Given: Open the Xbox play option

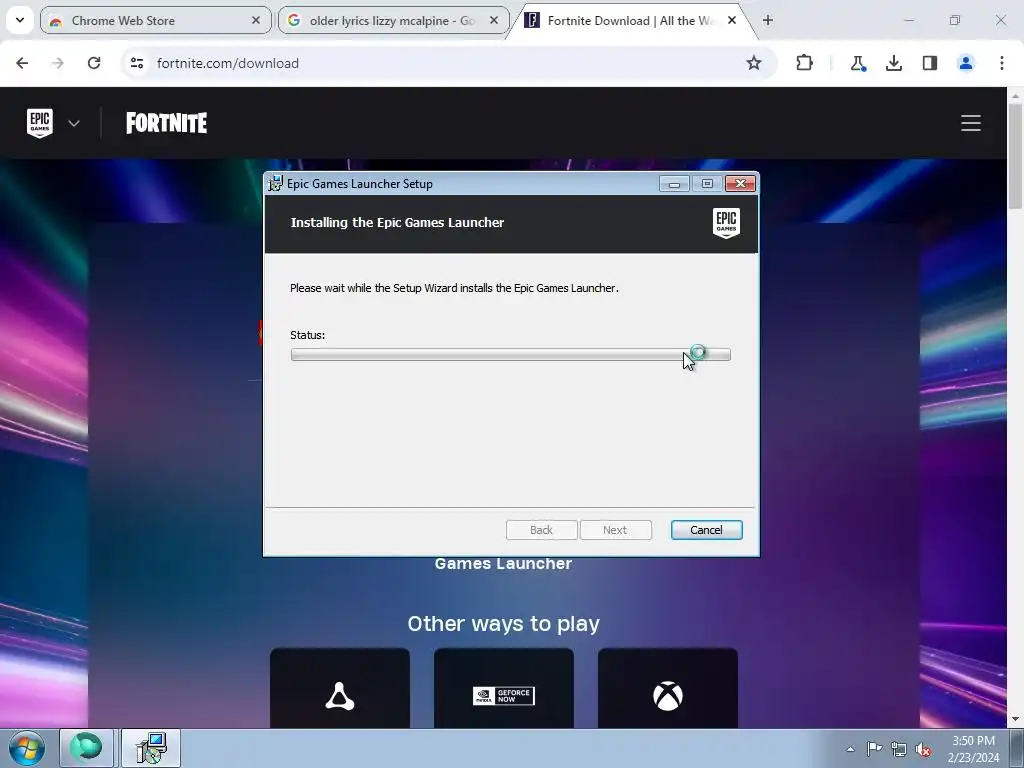Looking at the screenshot, I should 667,688.
